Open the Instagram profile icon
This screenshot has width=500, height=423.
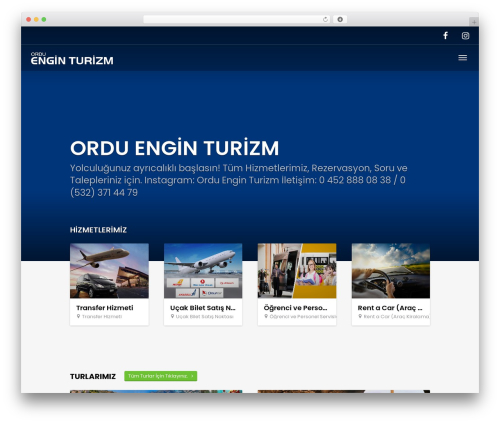click(465, 36)
